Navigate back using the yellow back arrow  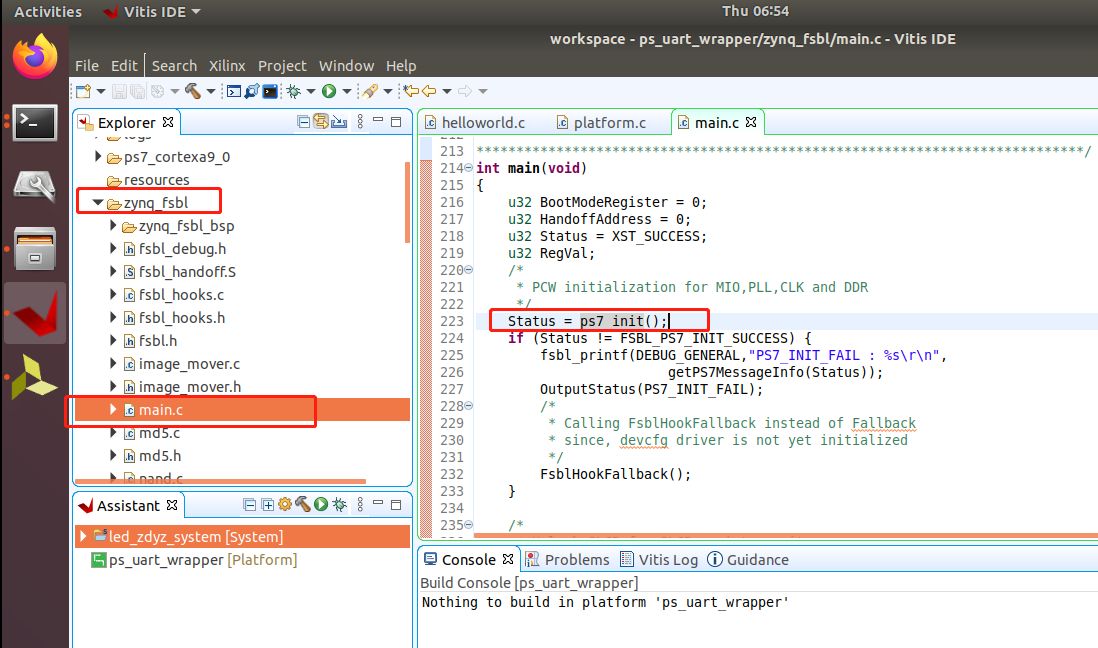[x=430, y=90]
